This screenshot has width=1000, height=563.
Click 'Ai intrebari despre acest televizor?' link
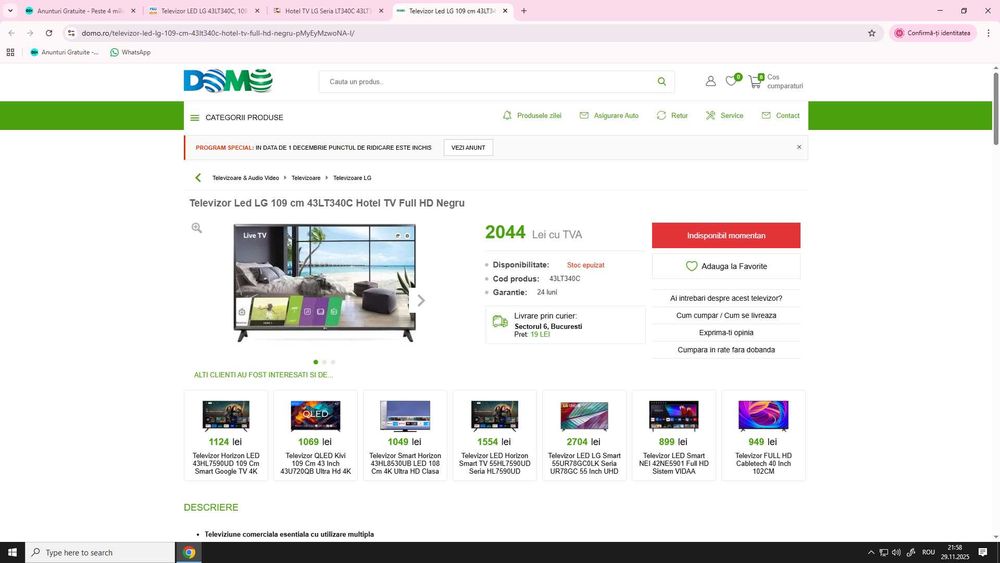[x=726, y=298]
